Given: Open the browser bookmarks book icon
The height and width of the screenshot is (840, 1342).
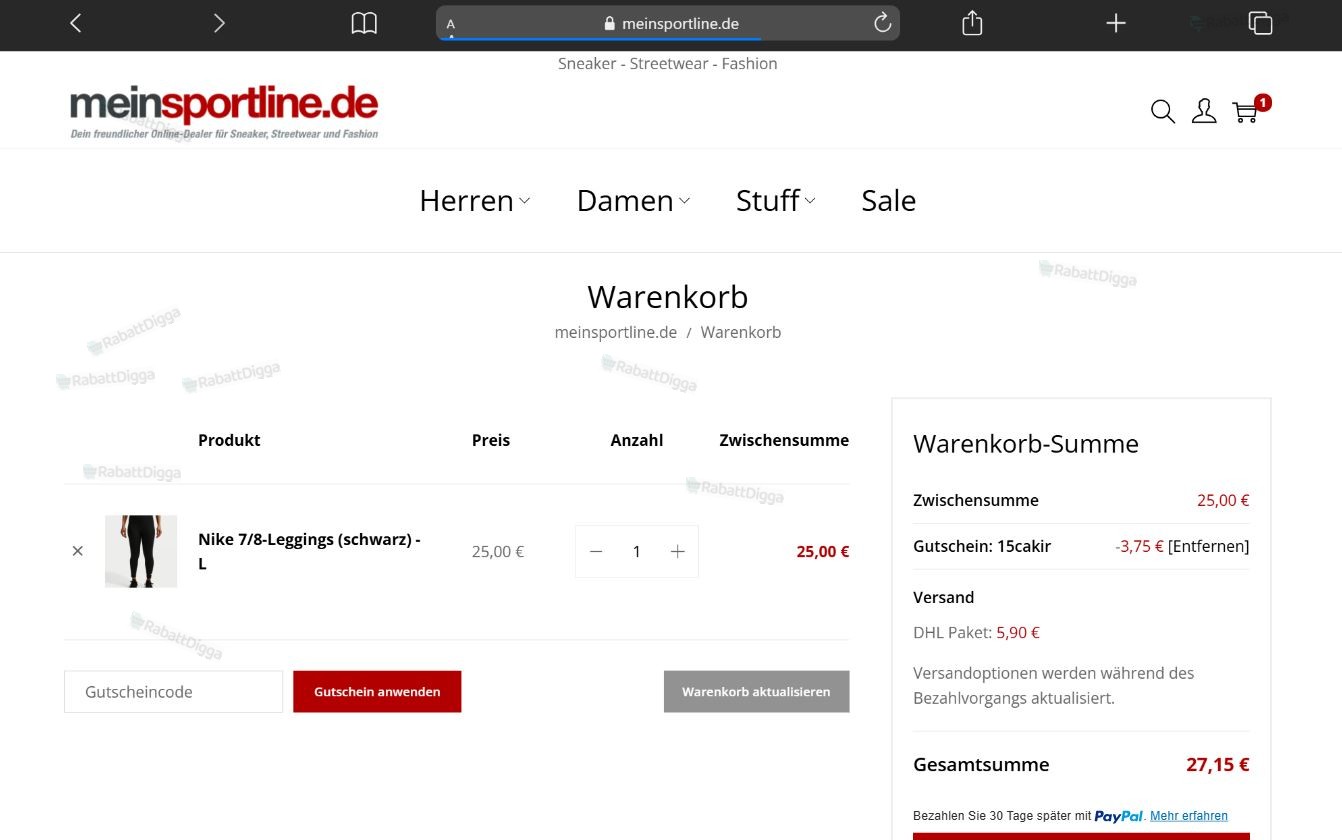Looking at the screenshot, I should pos(364,23).
